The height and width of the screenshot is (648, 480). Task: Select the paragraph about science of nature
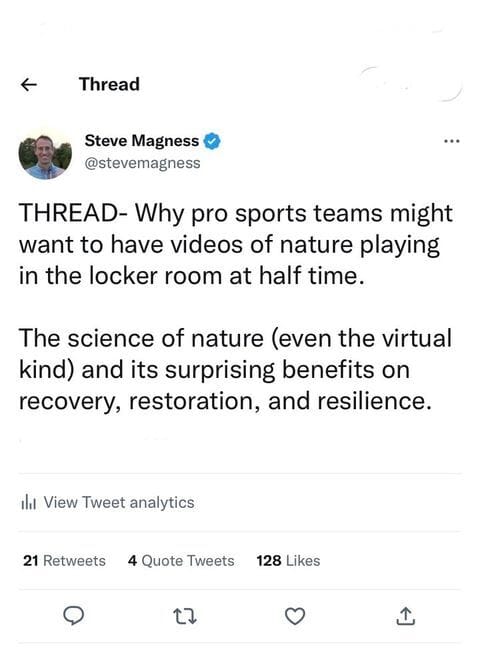pos(235,369)
